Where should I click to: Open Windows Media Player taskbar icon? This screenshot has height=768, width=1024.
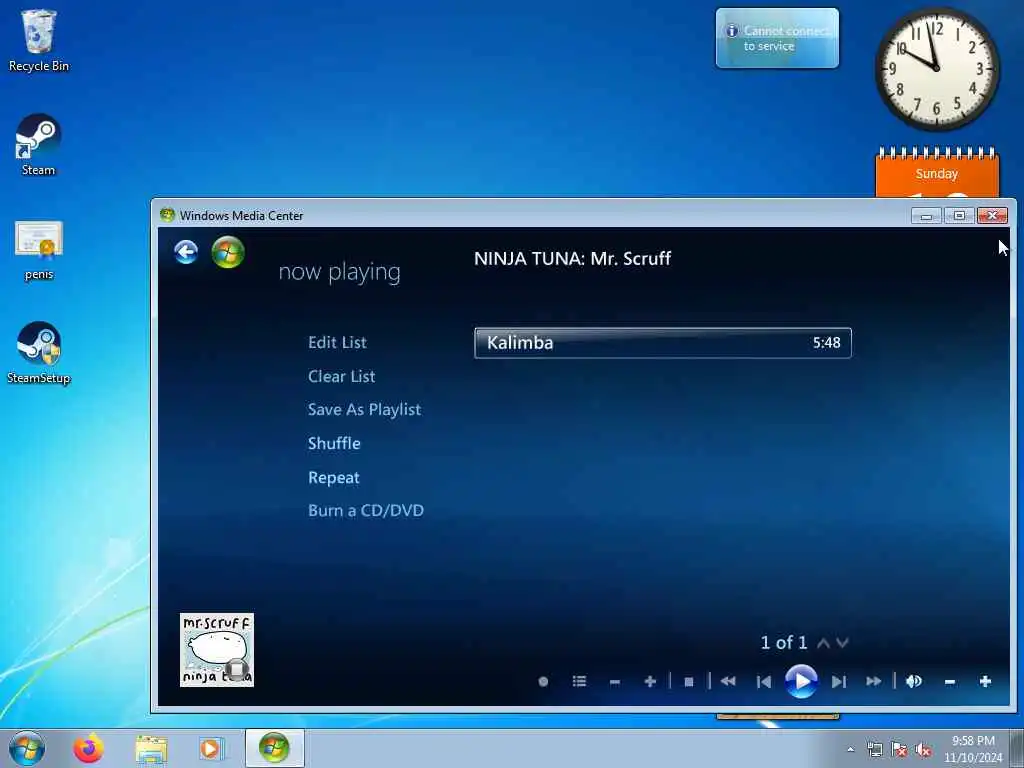[x=211, y=749]
